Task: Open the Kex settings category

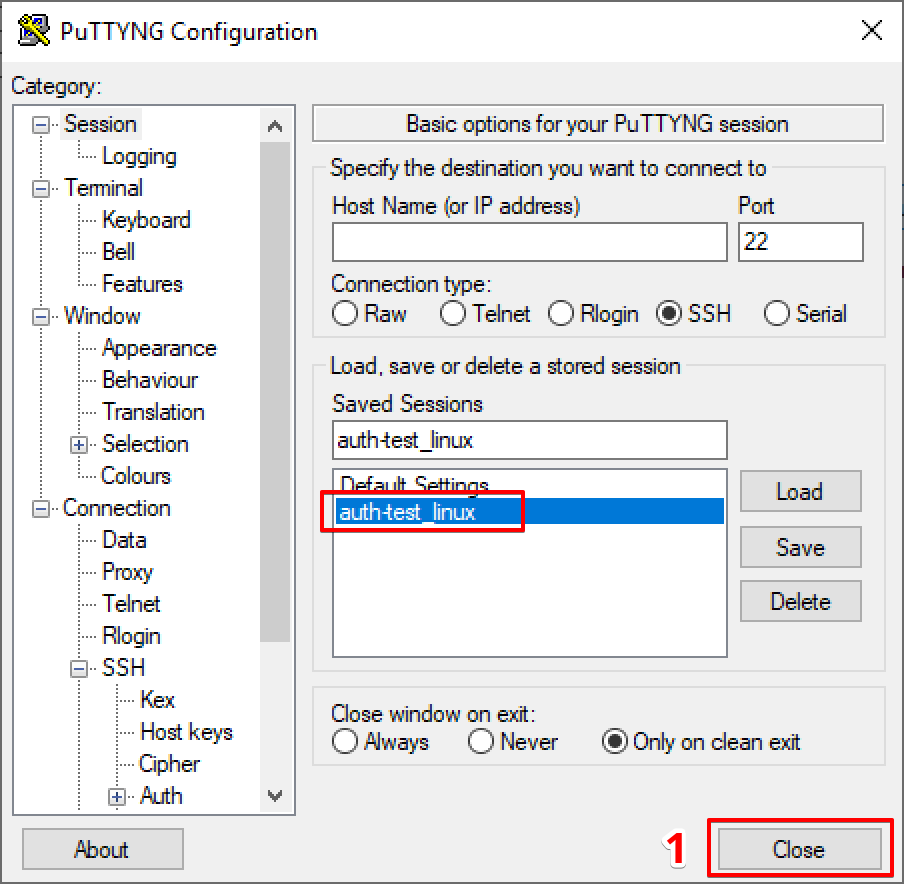Action: coord(157,699)
